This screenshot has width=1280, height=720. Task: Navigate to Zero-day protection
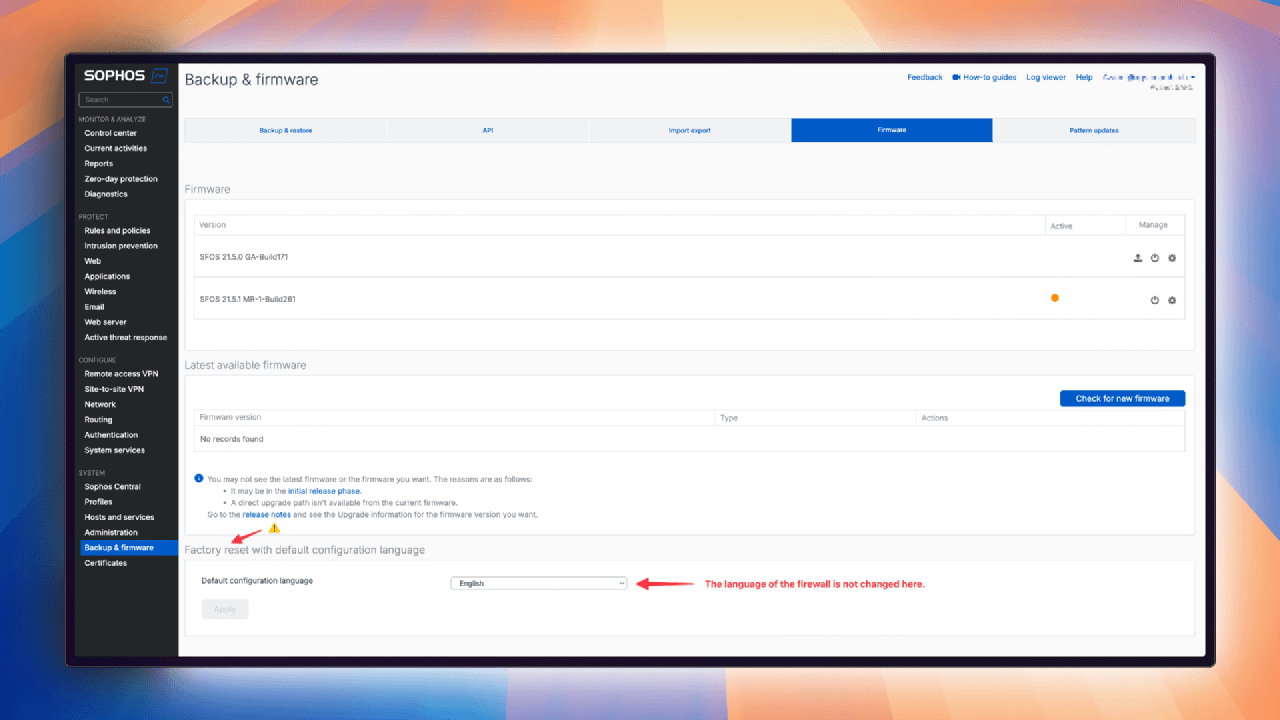tap(121, 179)
